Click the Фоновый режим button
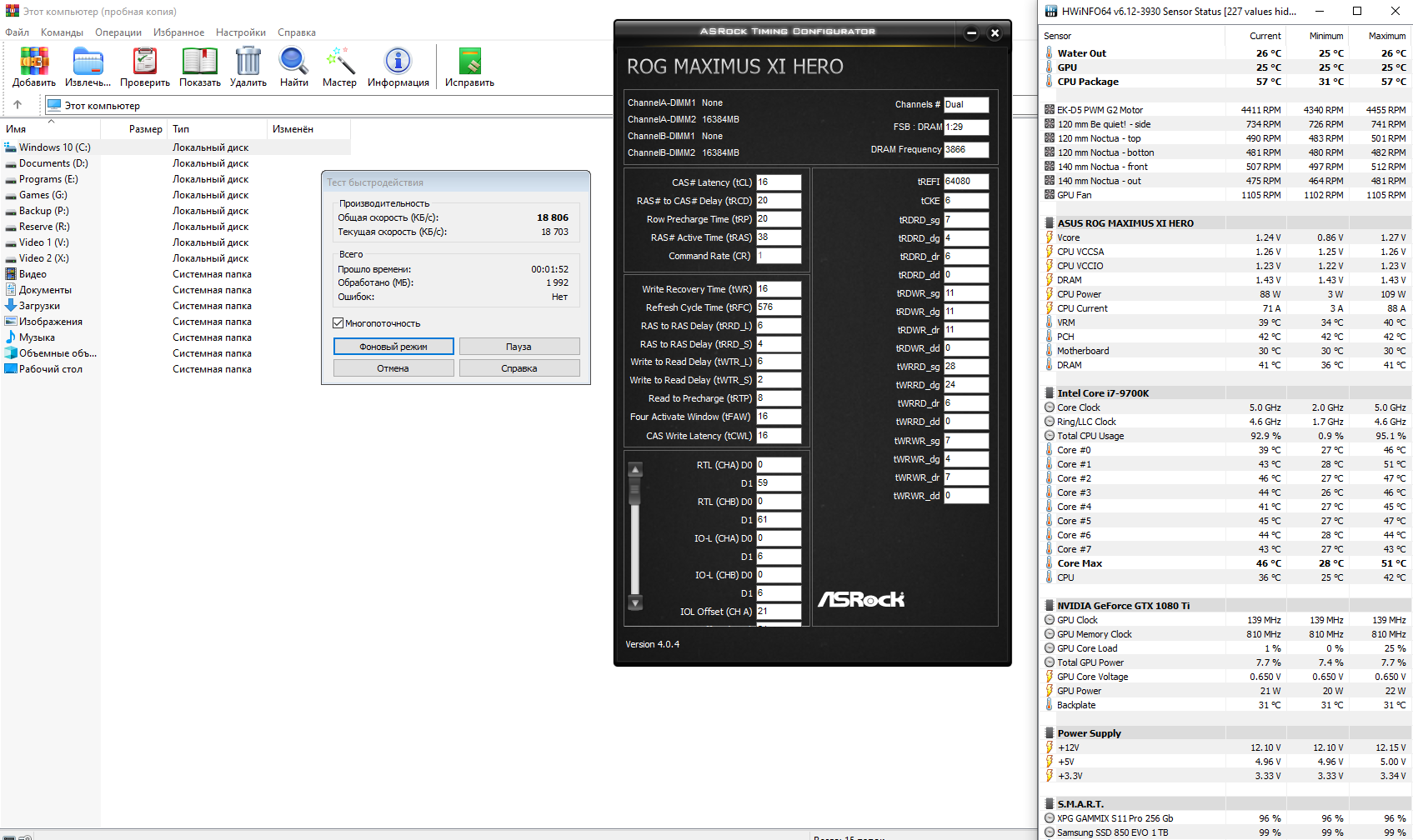The width and height of the screenshot is (1413, 840). click(x=393, y=347)
